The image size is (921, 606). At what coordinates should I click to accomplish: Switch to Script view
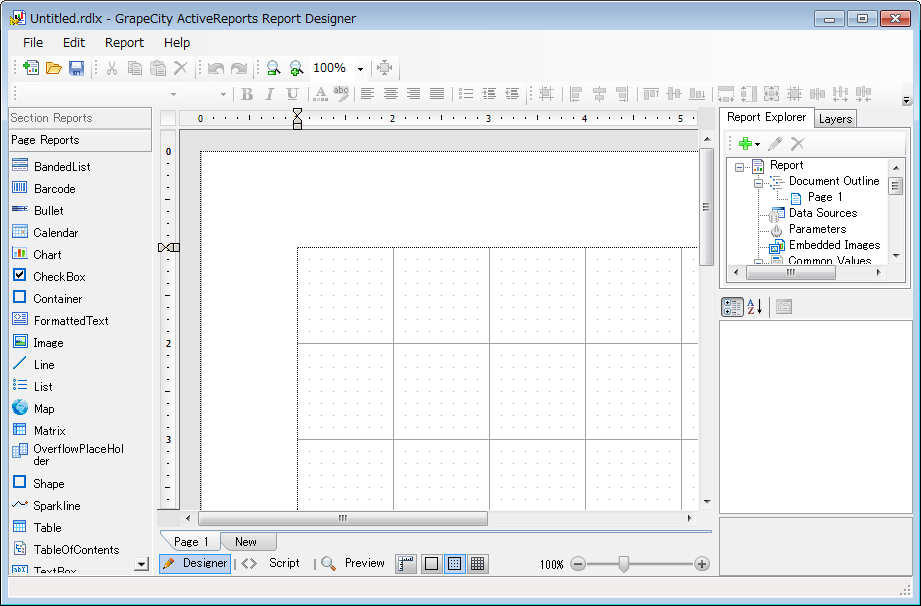271,563
